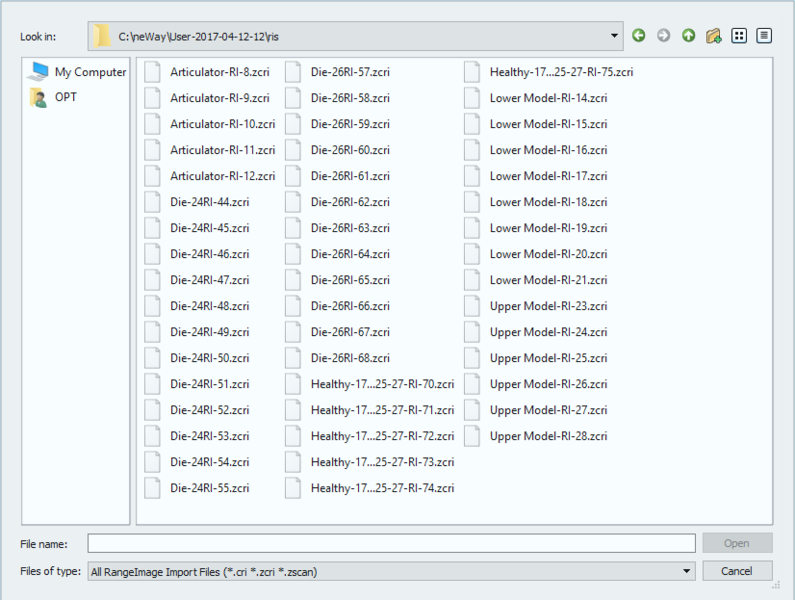Click the file icon of Die-26RI-57.zcri
Screen dimensions: 795x600
pos(293,72)
